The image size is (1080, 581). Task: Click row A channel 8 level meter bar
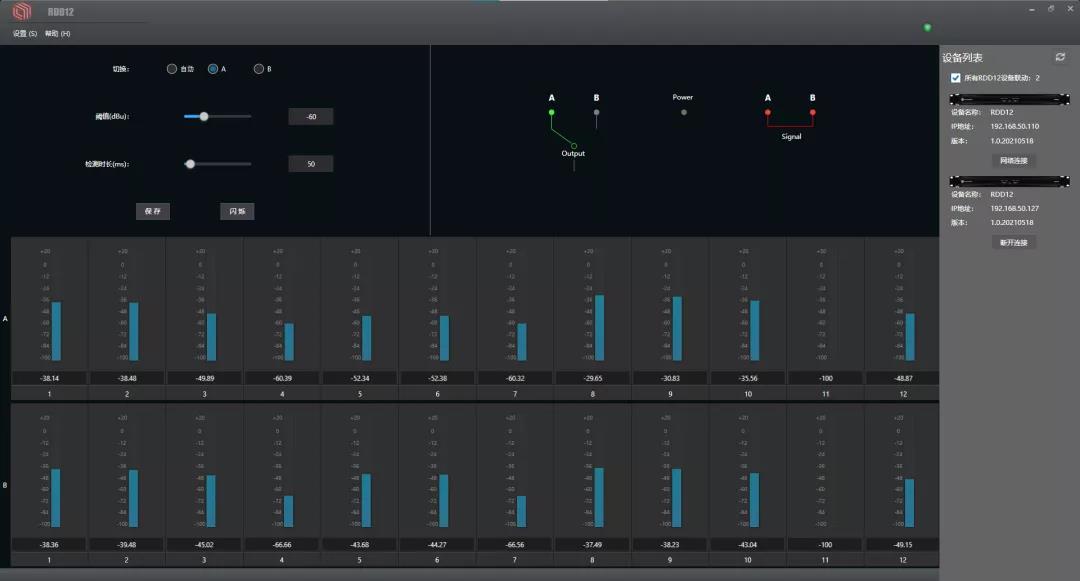point(599,328)
